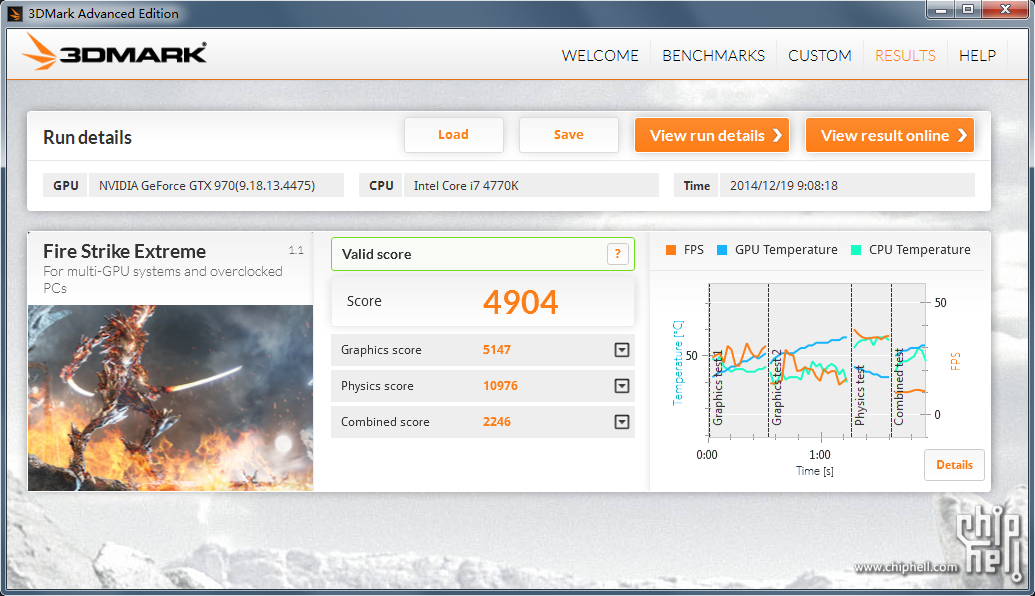Click the Physics test section in chart
The image size is (1035, 596).
(x=871, y=360)
